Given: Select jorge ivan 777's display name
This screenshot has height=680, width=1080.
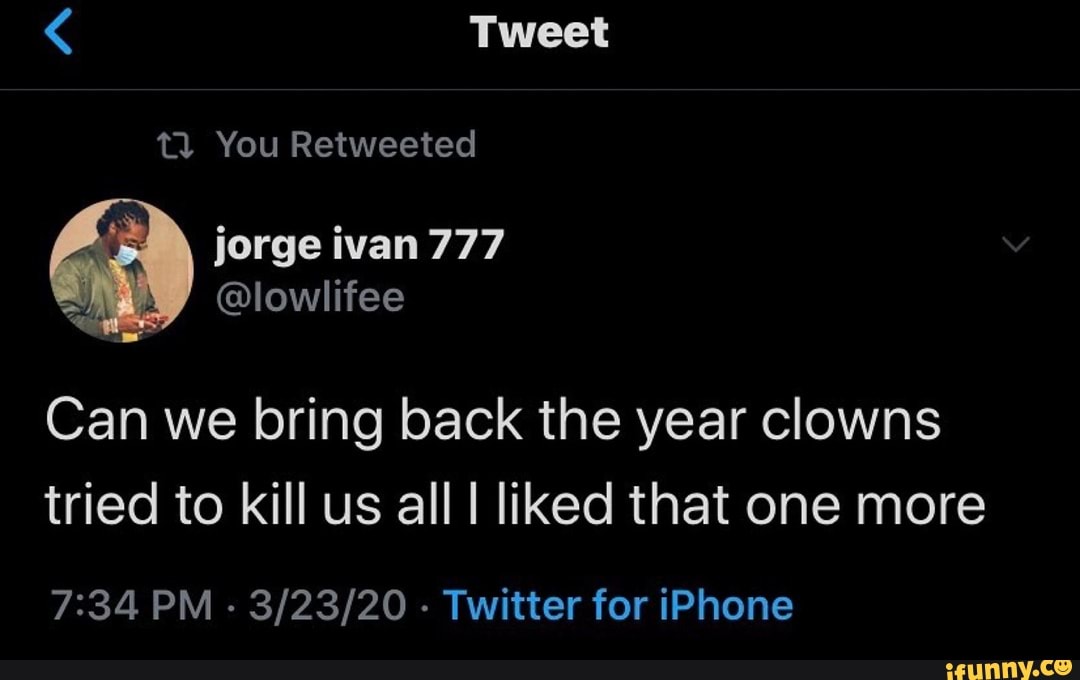Looking at the screenshot, I should click(x=357, y=243).
